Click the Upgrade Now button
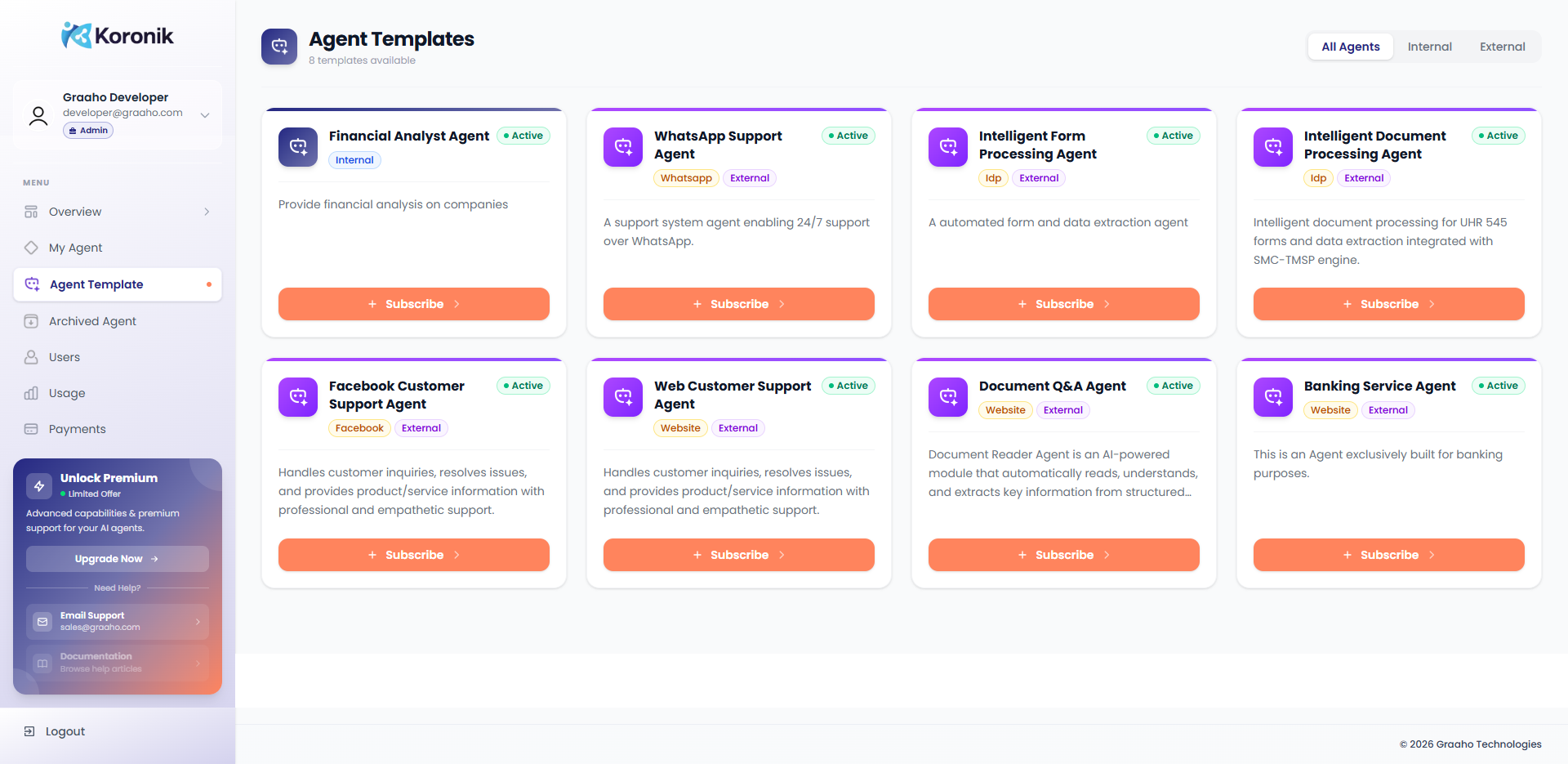1568x764 pixels. pyautogui.click(x=118, y=559)
